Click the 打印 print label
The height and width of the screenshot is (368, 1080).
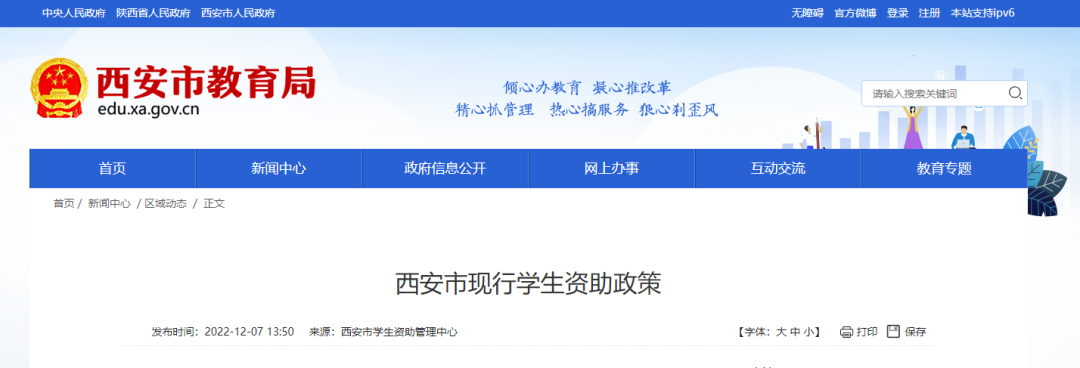867,332
